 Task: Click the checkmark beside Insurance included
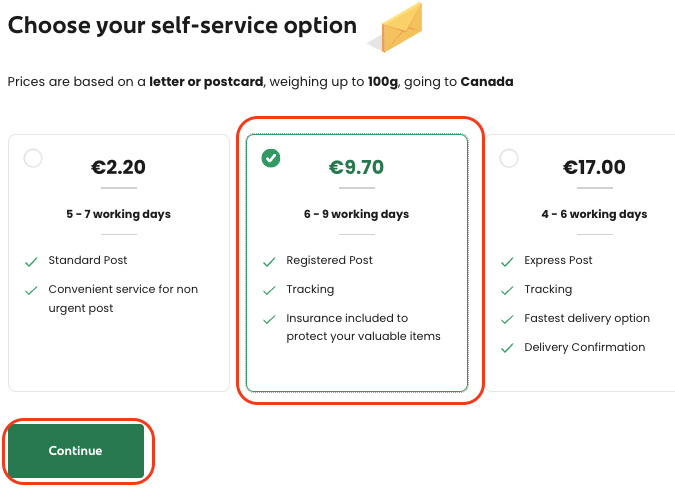[x=269, y=319]
